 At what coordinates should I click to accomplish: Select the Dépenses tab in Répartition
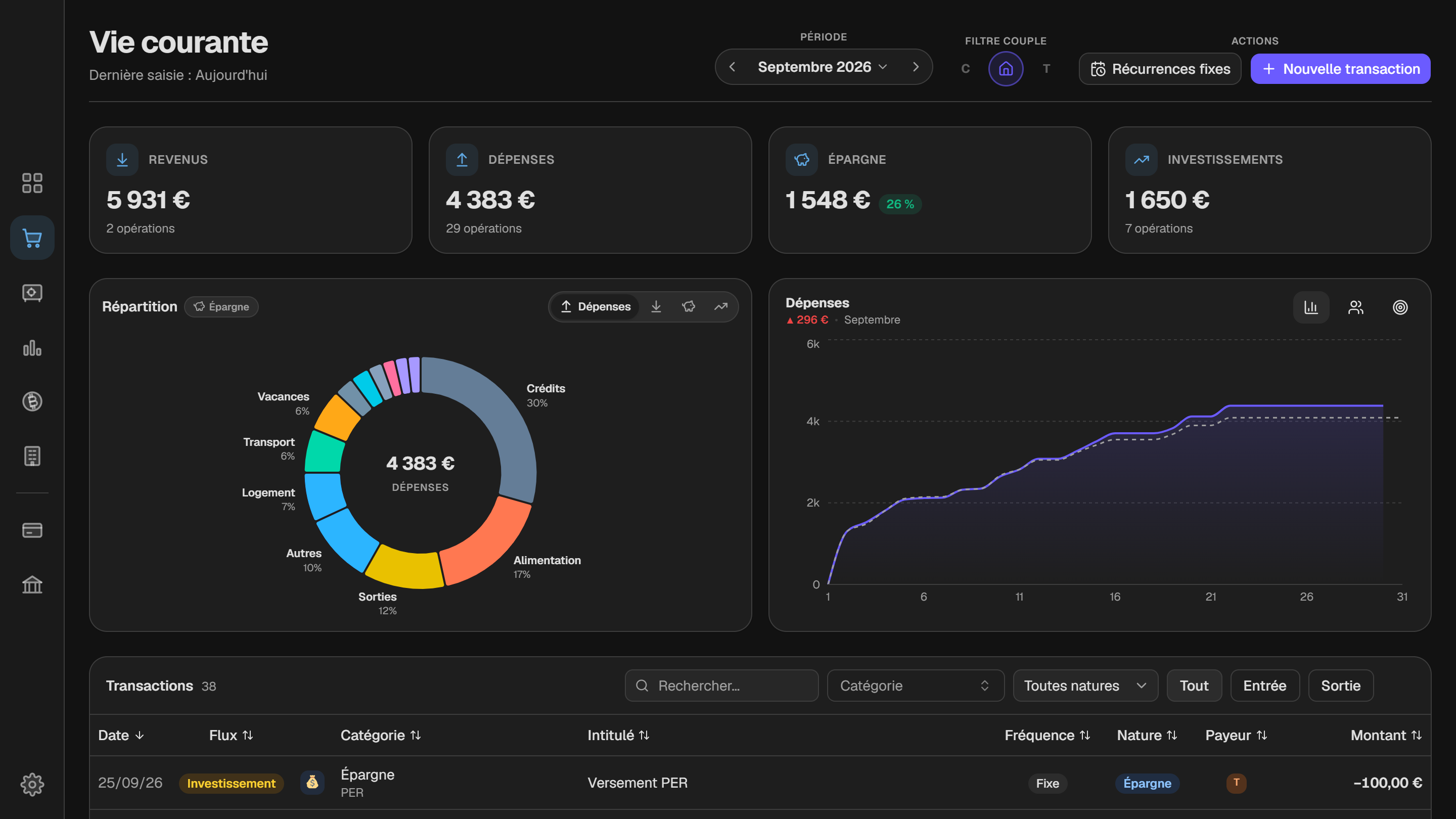pos(595,307)
